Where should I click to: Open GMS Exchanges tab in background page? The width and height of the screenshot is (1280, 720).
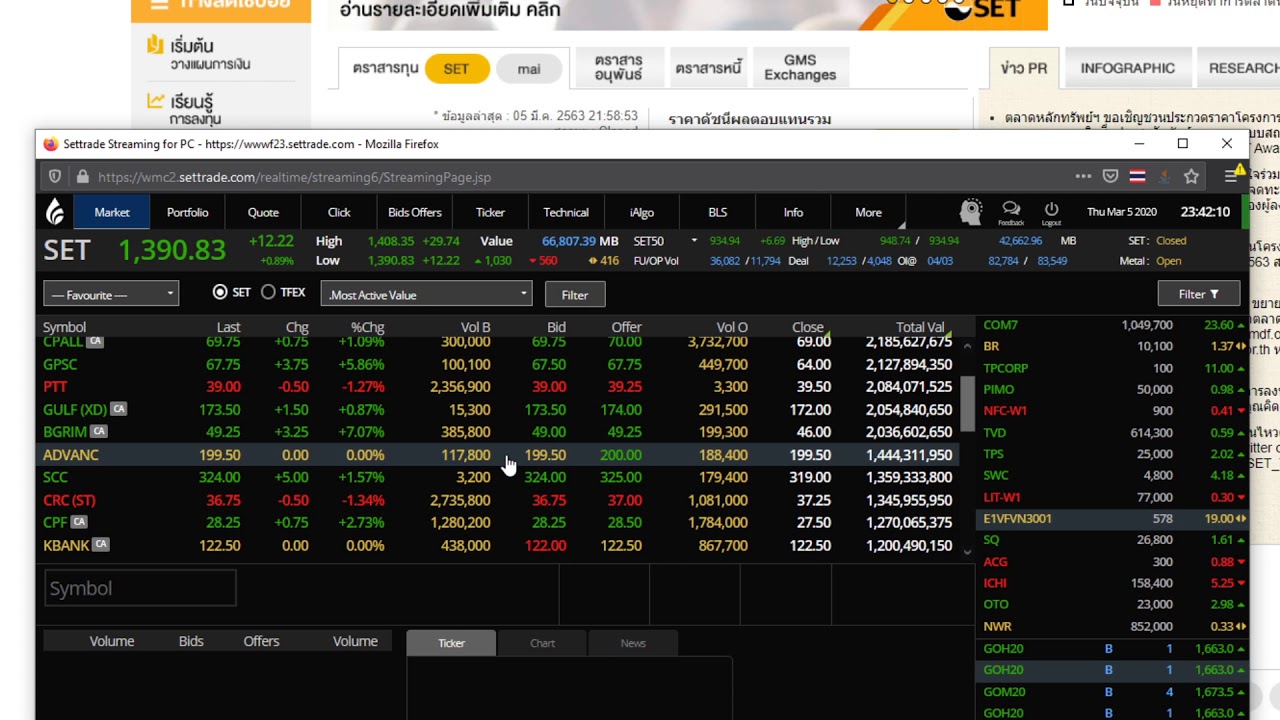click(x=800, y=68)
